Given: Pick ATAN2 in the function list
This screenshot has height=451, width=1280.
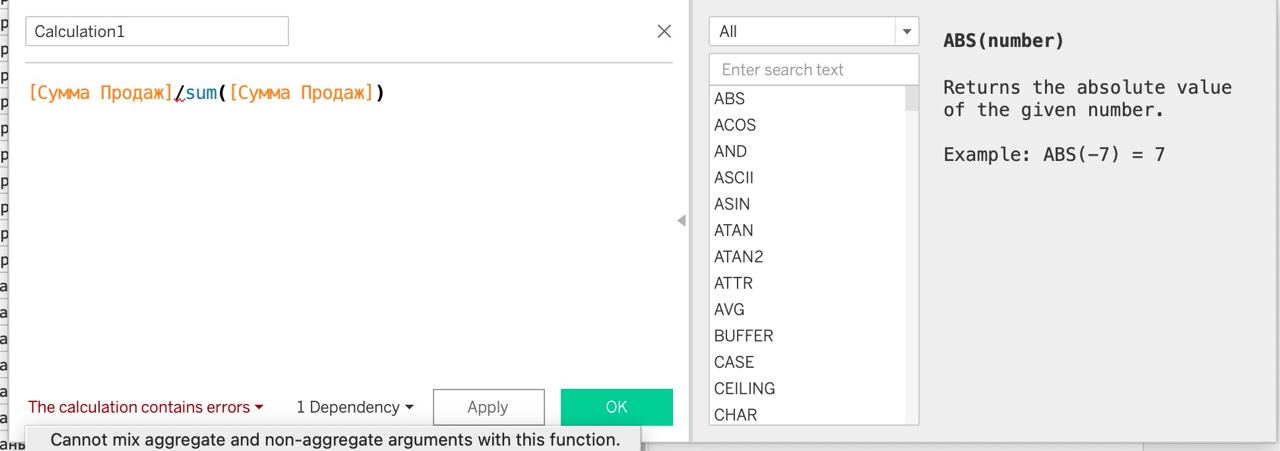Looking at the screenshot, I should click(x=739, y=257).
